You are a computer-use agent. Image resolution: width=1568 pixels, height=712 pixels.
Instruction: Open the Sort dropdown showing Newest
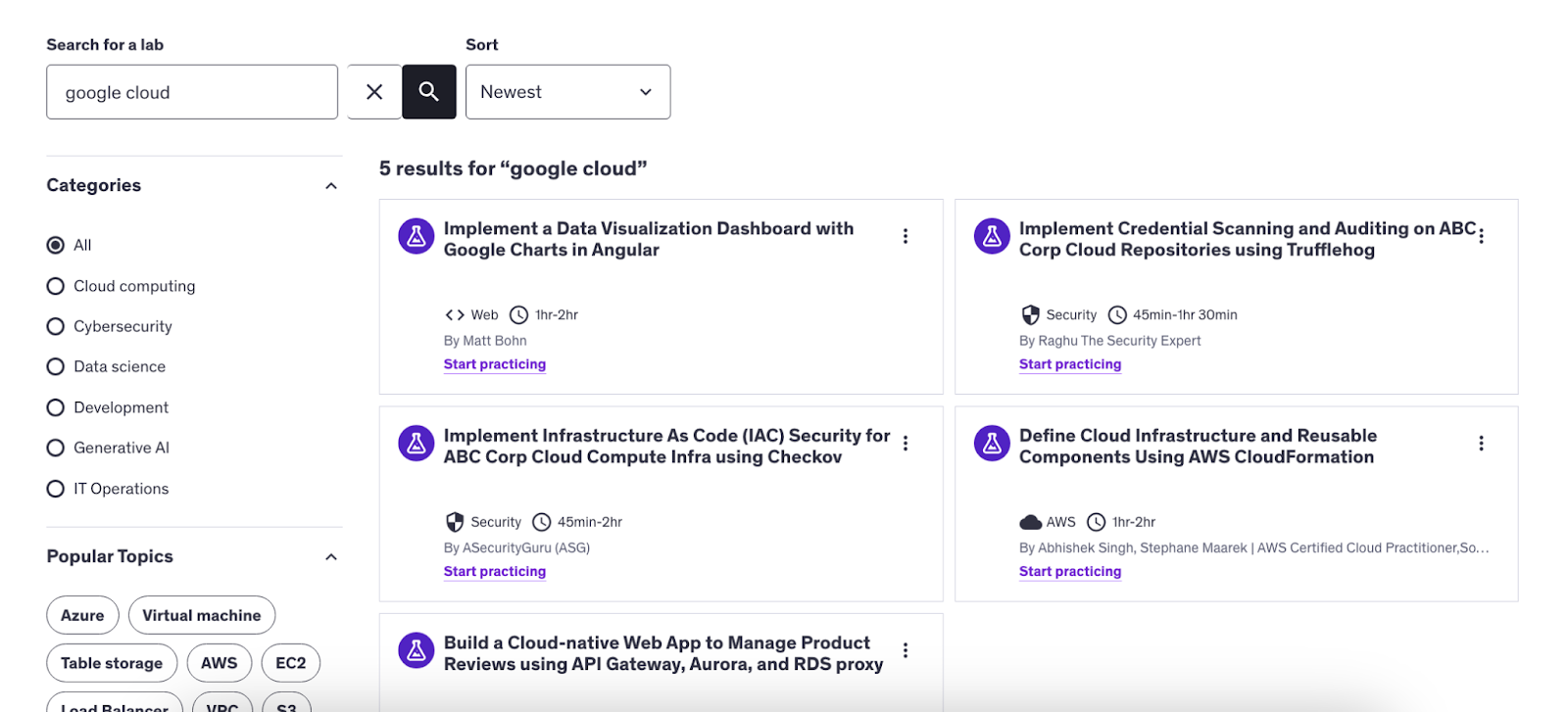[567, 92]
